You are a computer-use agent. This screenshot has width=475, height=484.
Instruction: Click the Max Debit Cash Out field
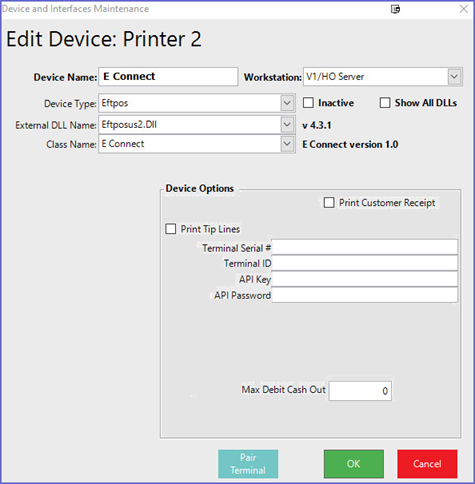tap(360, 391)
